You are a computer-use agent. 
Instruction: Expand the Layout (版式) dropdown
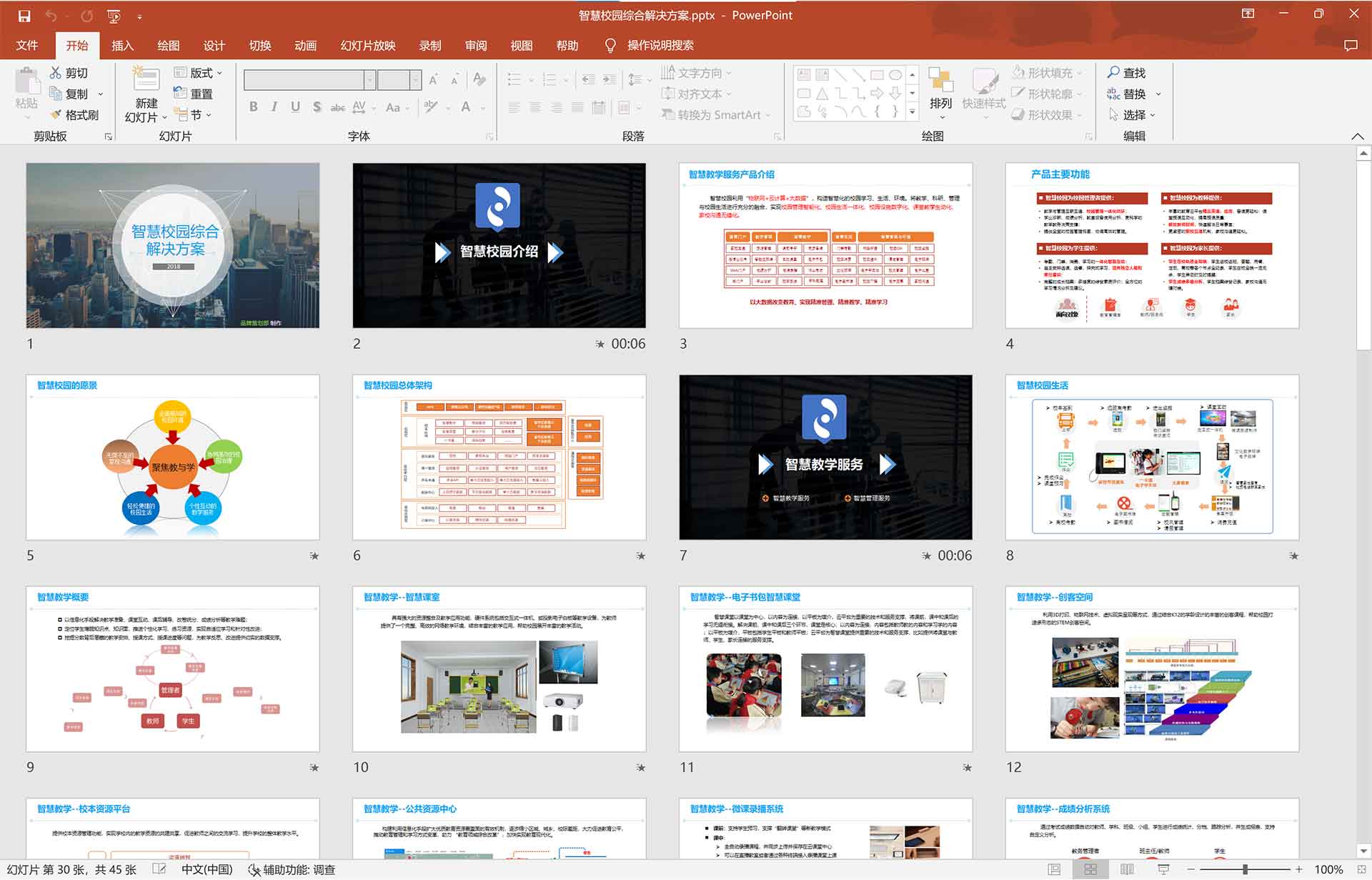pyautogui.click(x=219, y=73)
